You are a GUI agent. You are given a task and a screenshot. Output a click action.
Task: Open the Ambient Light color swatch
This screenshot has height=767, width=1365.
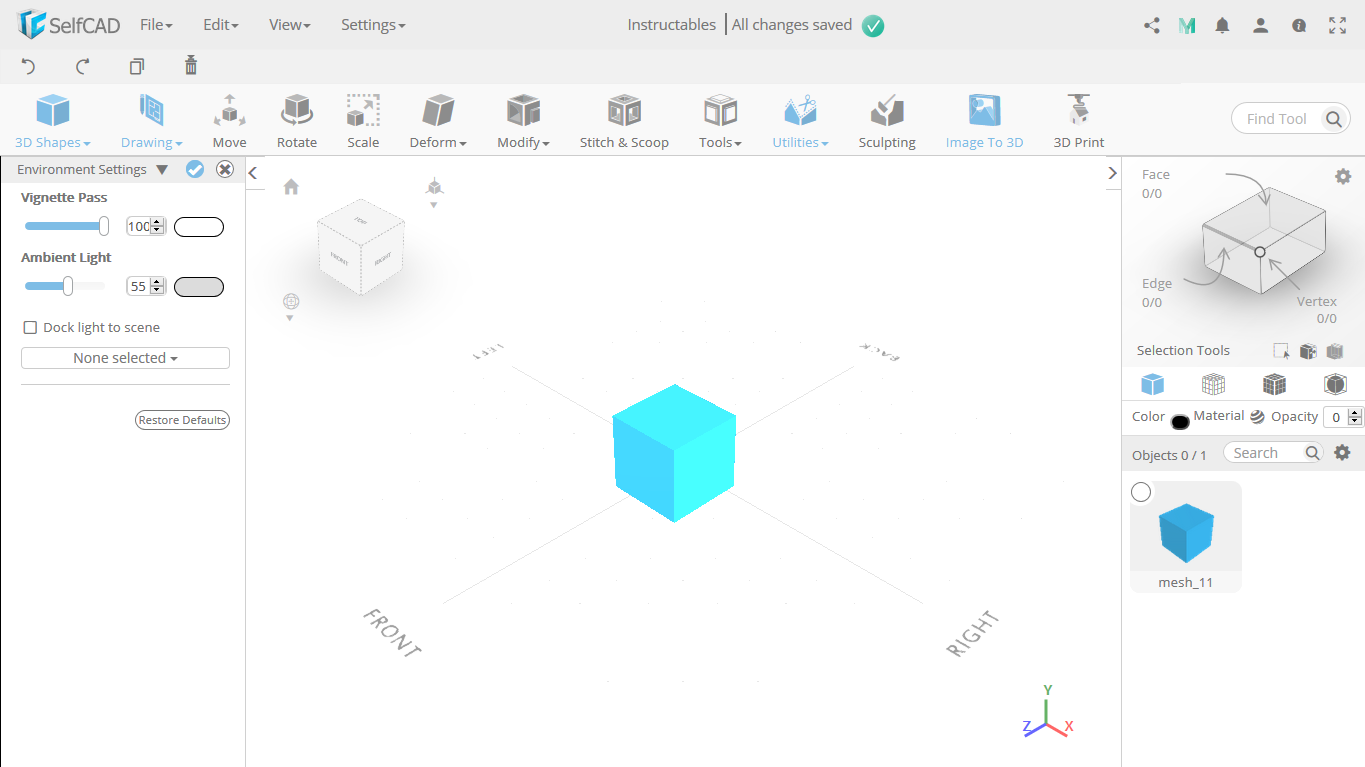[199, 287]
